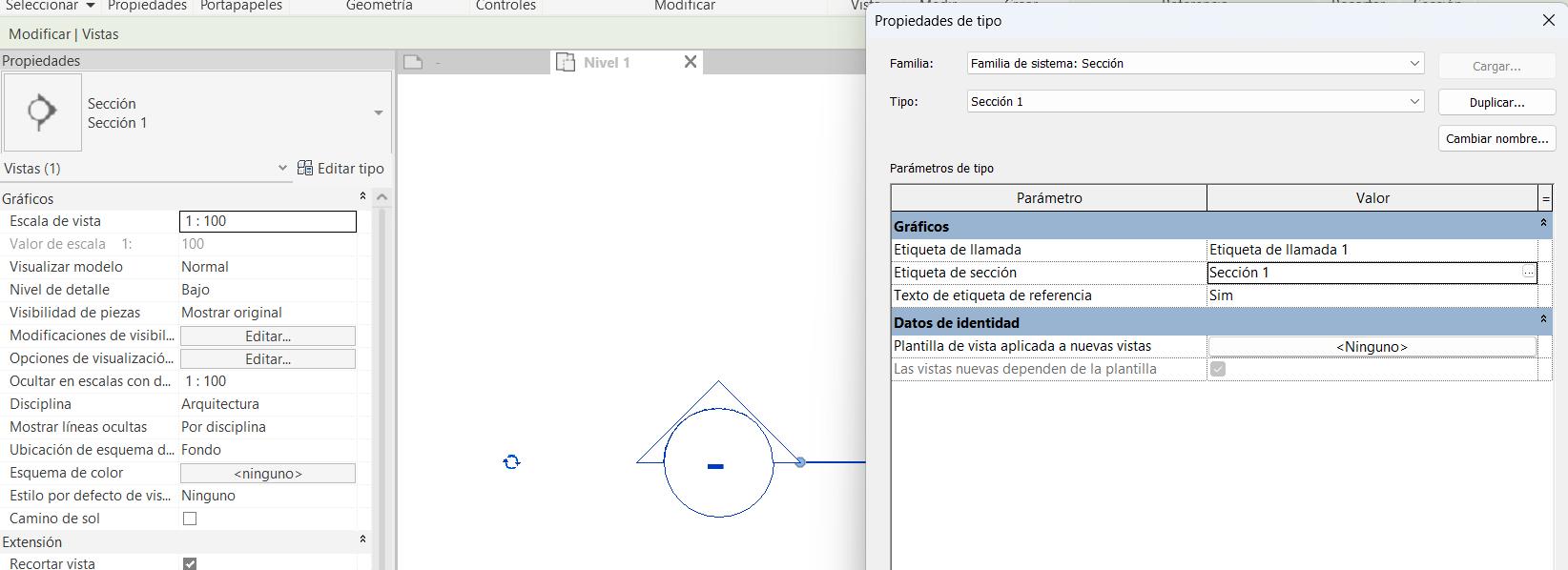Click the section head circle symbol

coord(718,462)
